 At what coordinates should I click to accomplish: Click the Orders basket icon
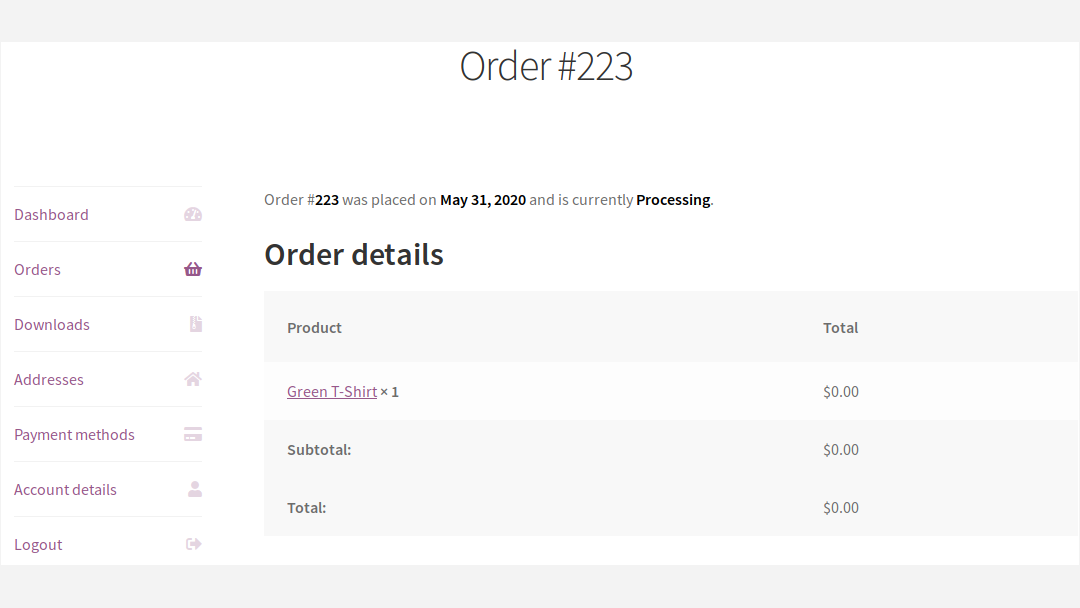pos(193,269)
